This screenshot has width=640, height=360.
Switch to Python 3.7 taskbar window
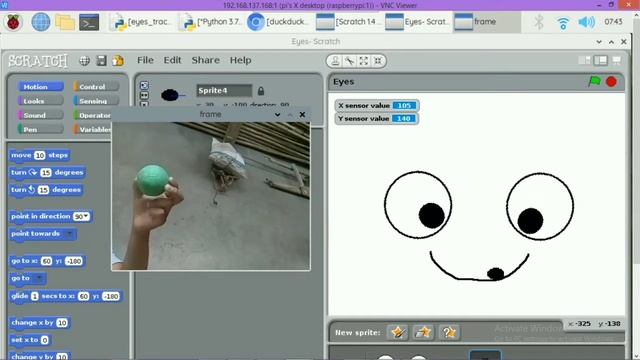pyautogui.click(x=211, y=22)
